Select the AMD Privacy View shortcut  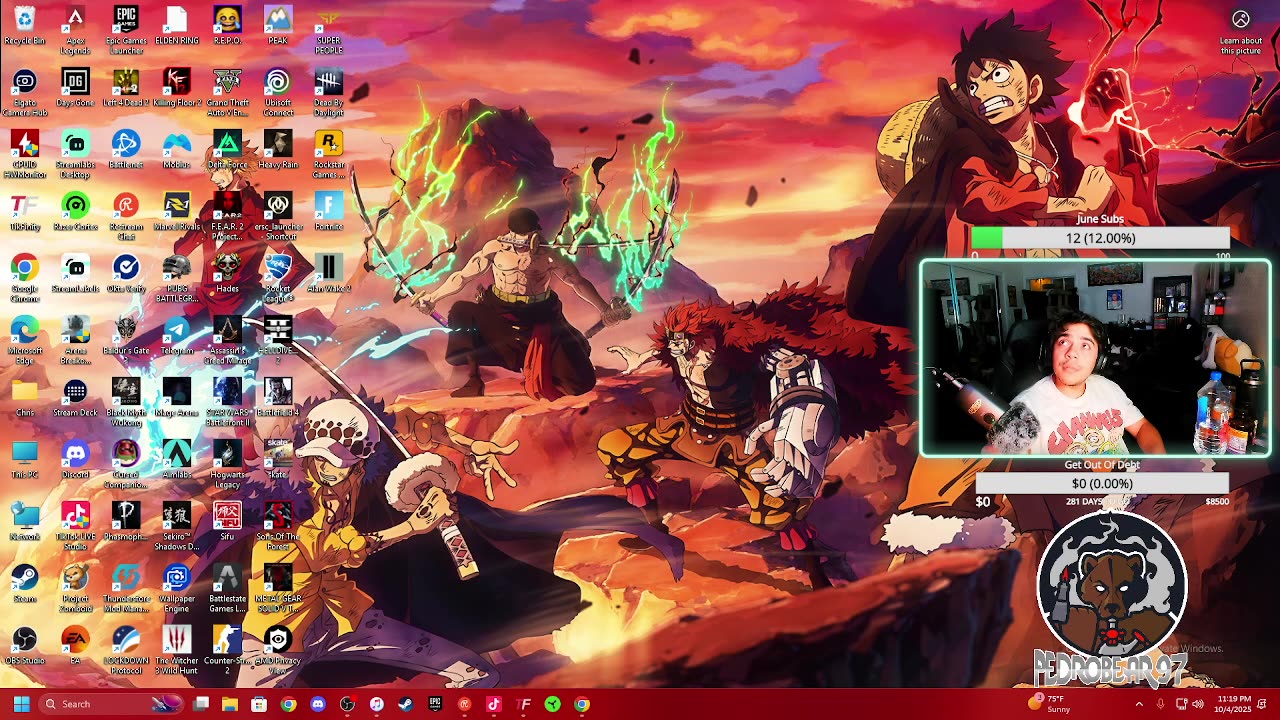coord(278,650)
